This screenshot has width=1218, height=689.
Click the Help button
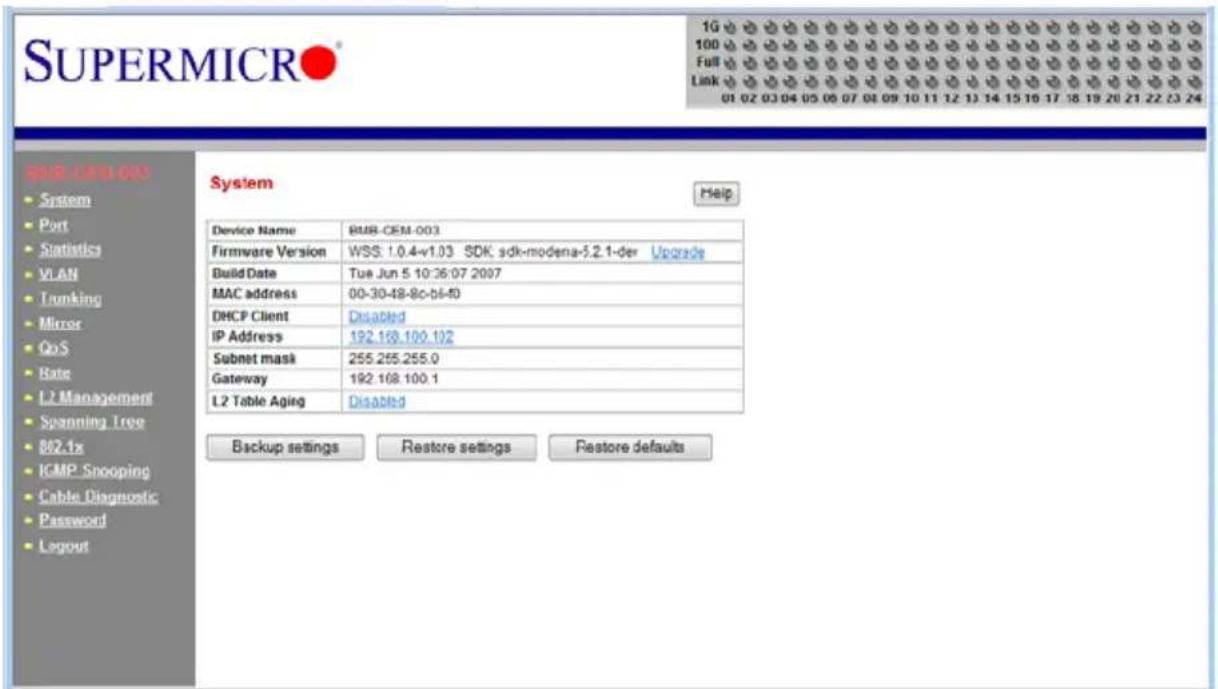click(x=716, y=194)
